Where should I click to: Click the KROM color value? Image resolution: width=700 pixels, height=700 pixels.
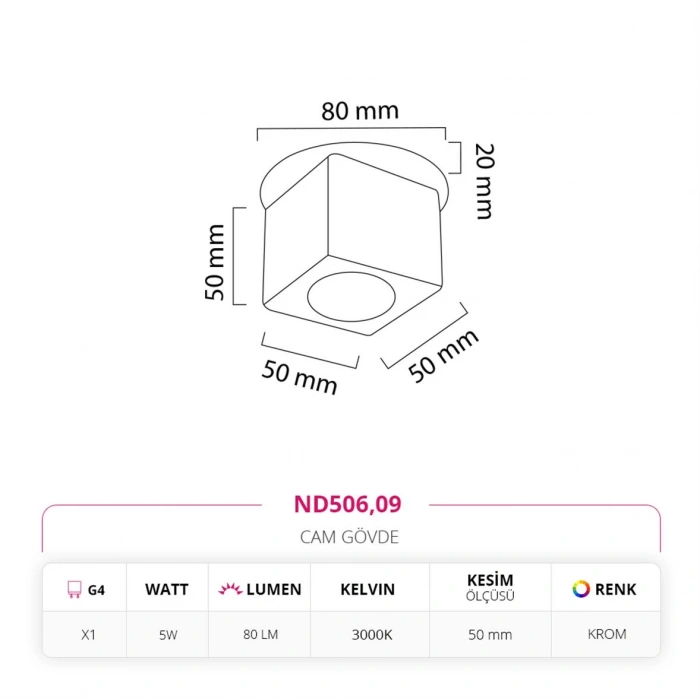[x=607, y=635]
